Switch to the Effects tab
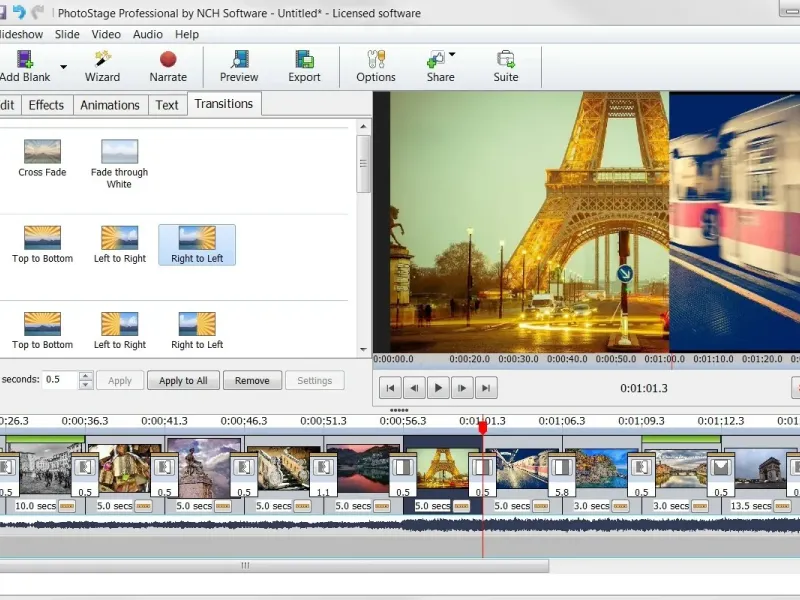The image size is (800, 600). (46, 105)
